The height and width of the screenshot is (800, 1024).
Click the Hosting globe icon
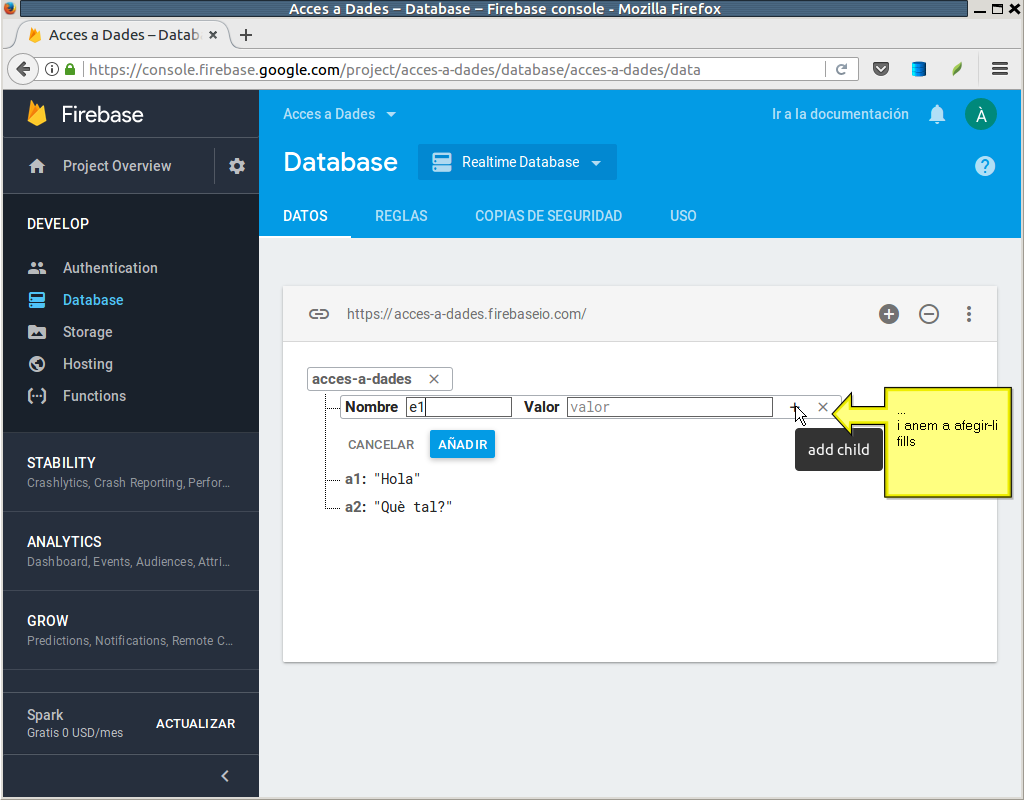[37, 364]
